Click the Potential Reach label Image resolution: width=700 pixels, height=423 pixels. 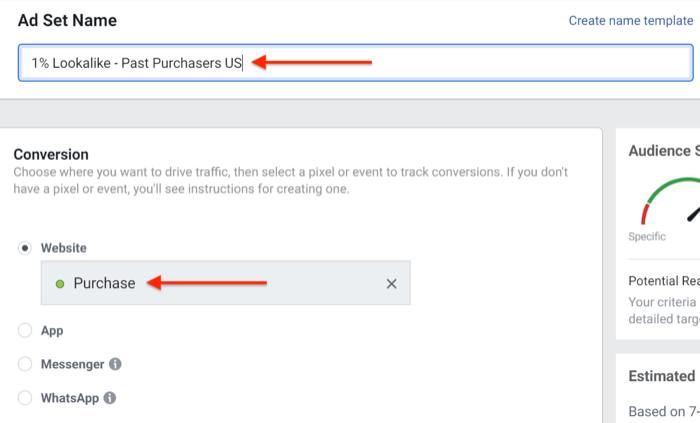663,281
